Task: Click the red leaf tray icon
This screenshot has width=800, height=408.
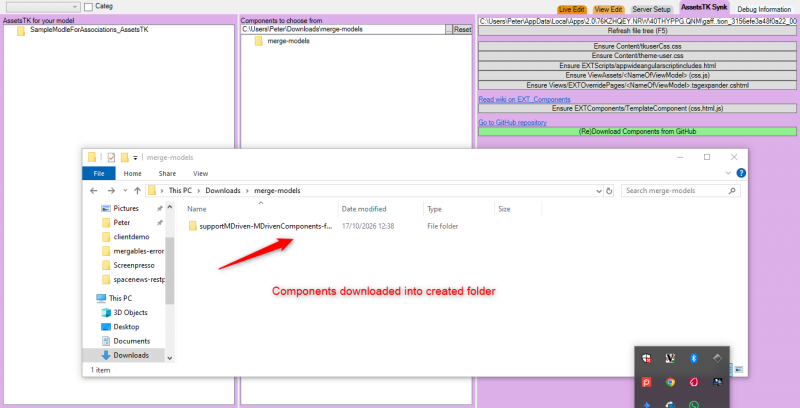Action: 693,381
